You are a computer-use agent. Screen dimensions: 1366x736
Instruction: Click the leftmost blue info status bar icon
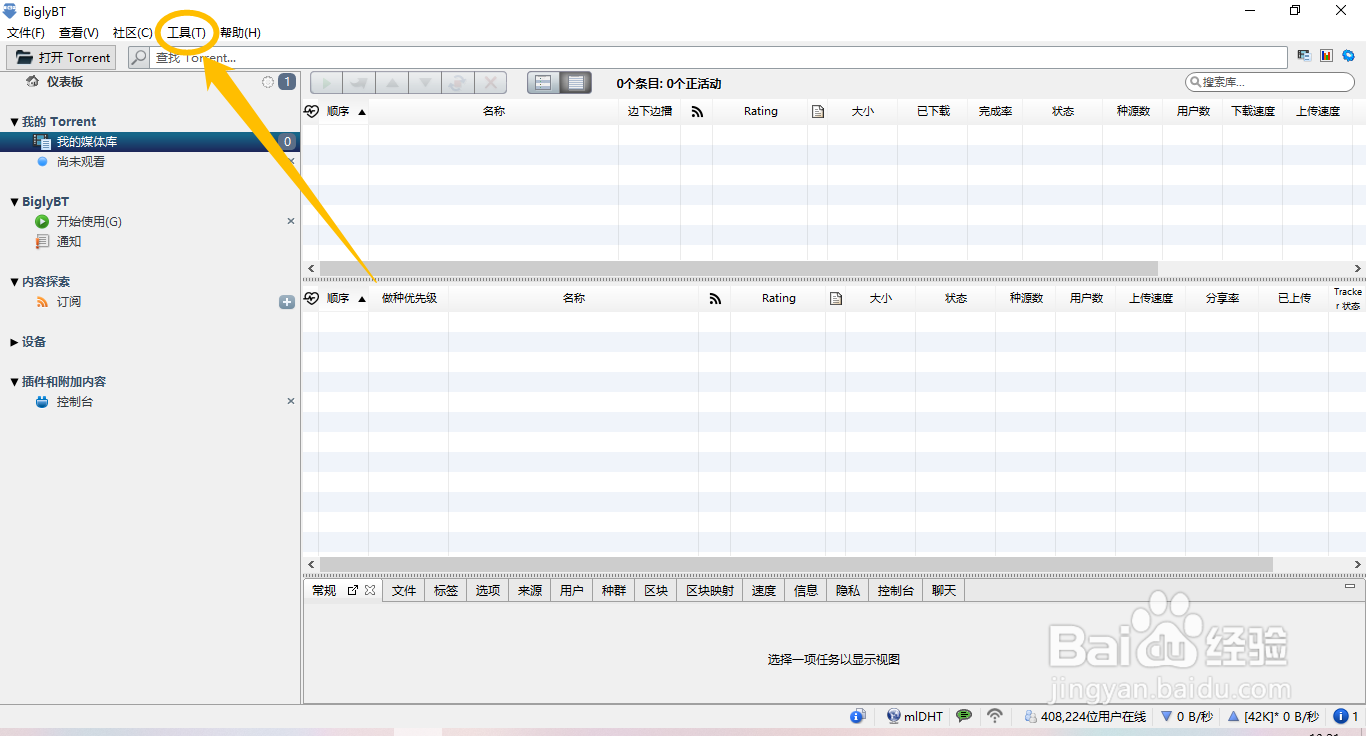tap(858, 716)
